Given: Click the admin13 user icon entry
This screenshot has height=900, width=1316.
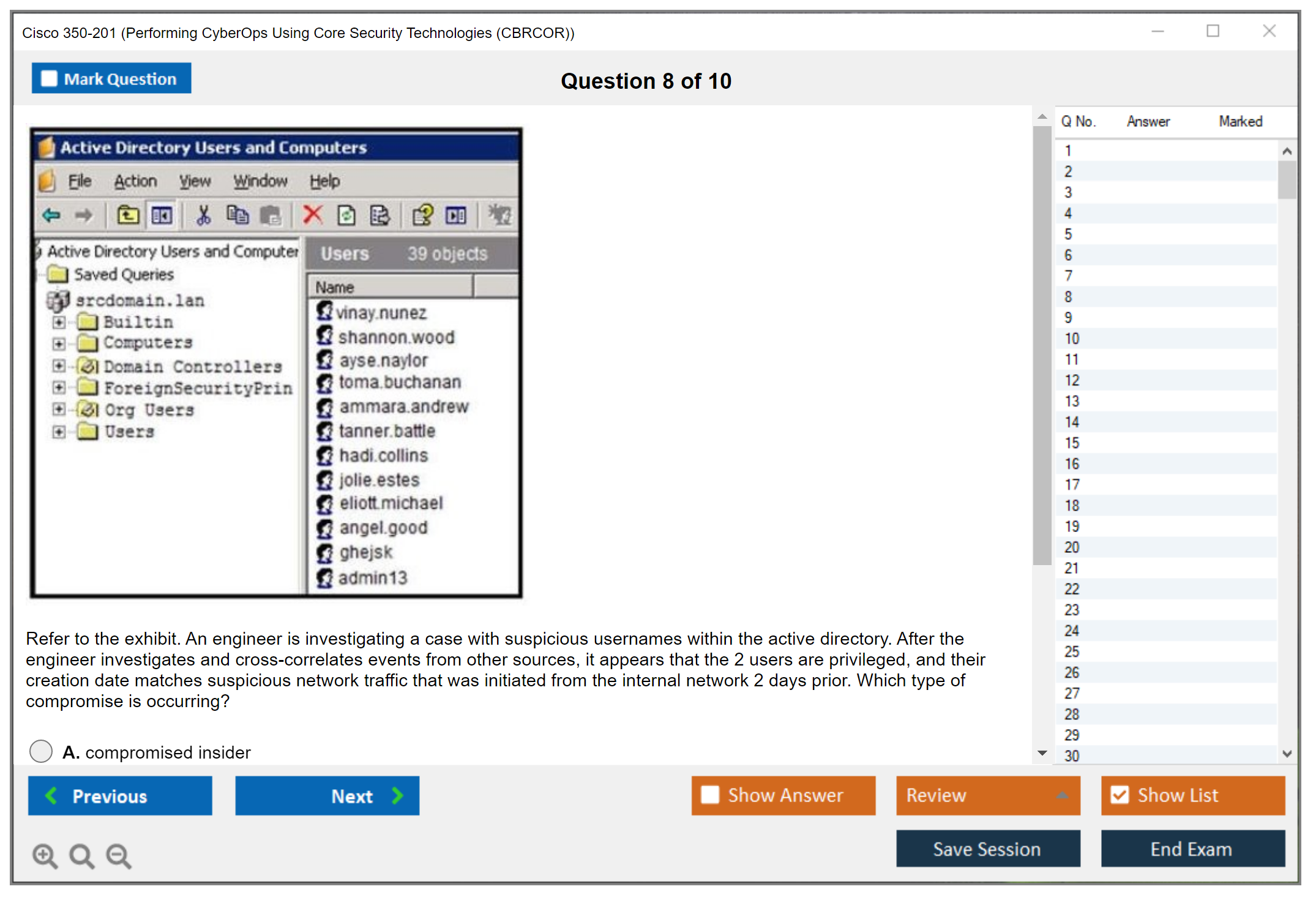Looking at the screenshot, I should [x=325, y=577].
